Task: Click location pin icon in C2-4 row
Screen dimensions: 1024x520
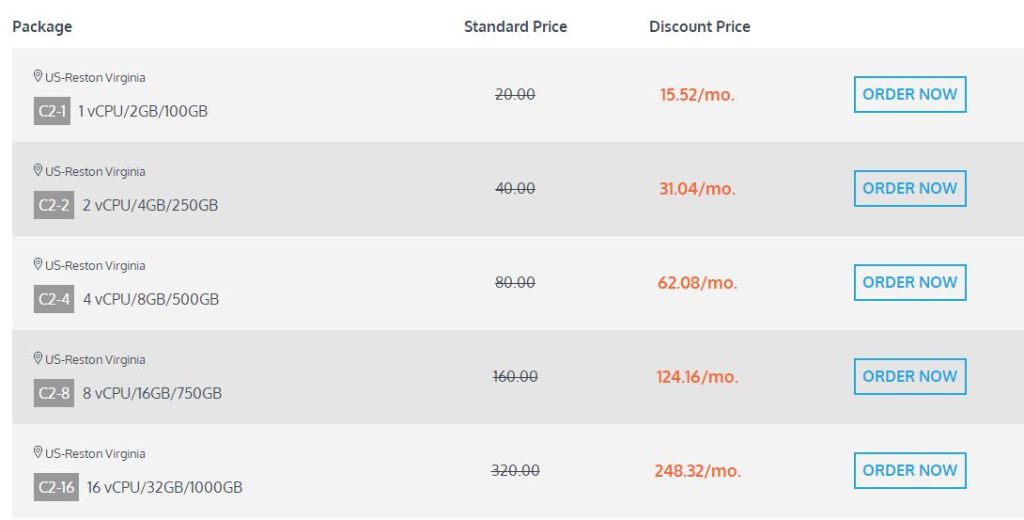Action: pyautogui.click(x=38, y=265)
